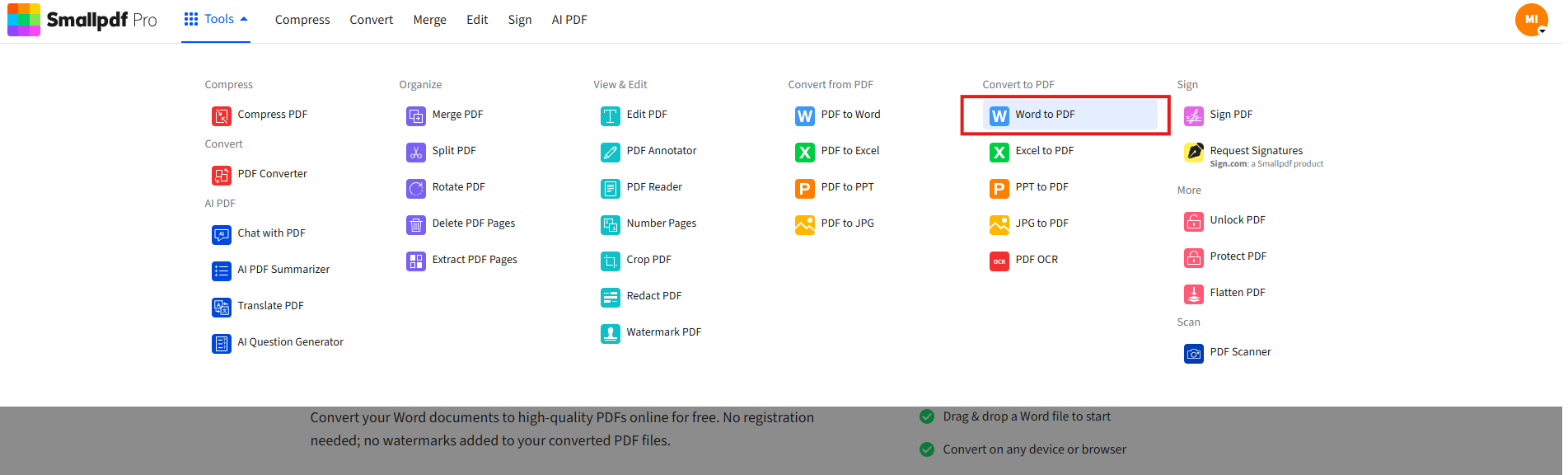Go to Convert in the top navigation
This screenshot has width=1568, height=475.
pyautogui.click(x=371, y=20)
